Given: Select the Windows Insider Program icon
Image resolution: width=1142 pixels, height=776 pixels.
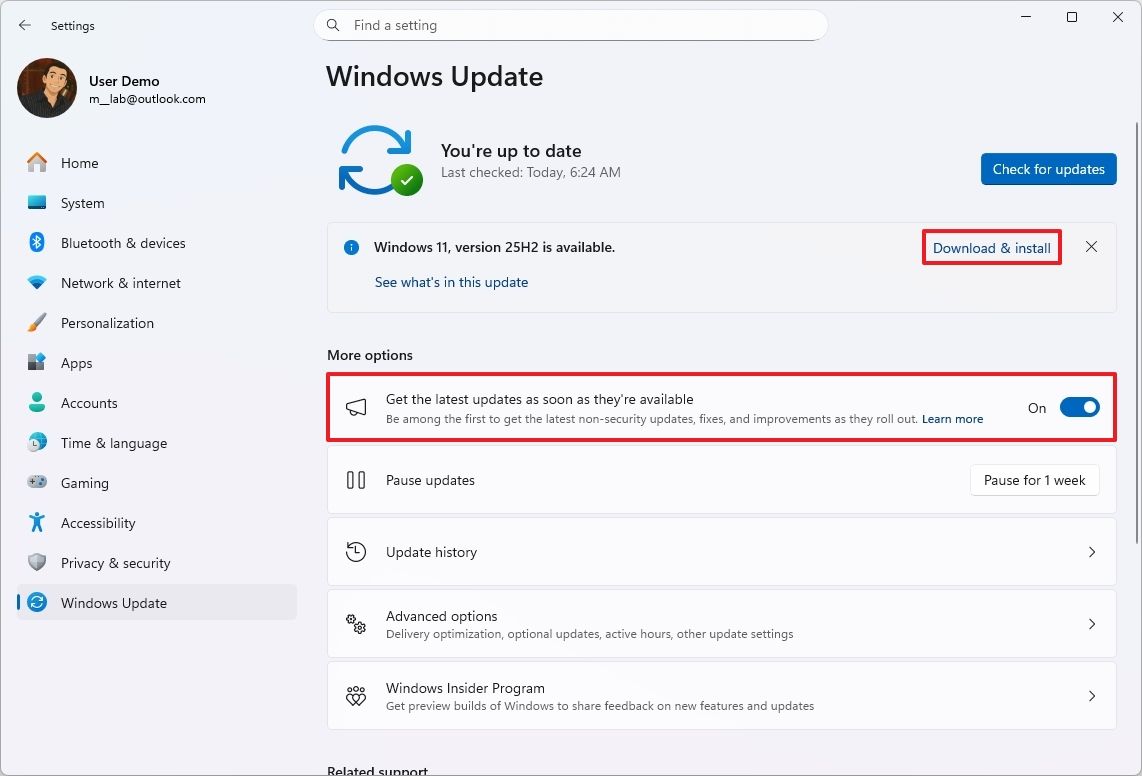Looking at the screenshot, I should 356,695.
